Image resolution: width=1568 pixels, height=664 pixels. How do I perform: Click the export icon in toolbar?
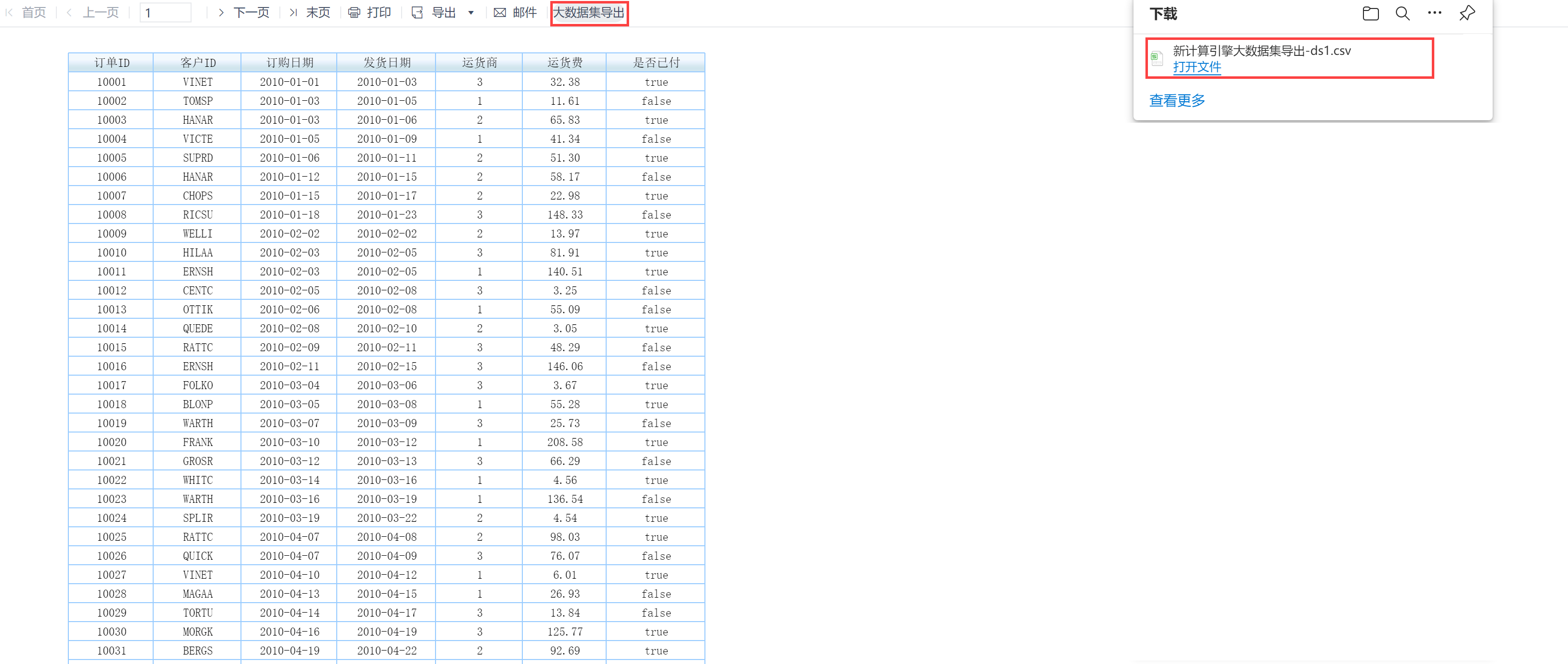click(x=417, y=13)
